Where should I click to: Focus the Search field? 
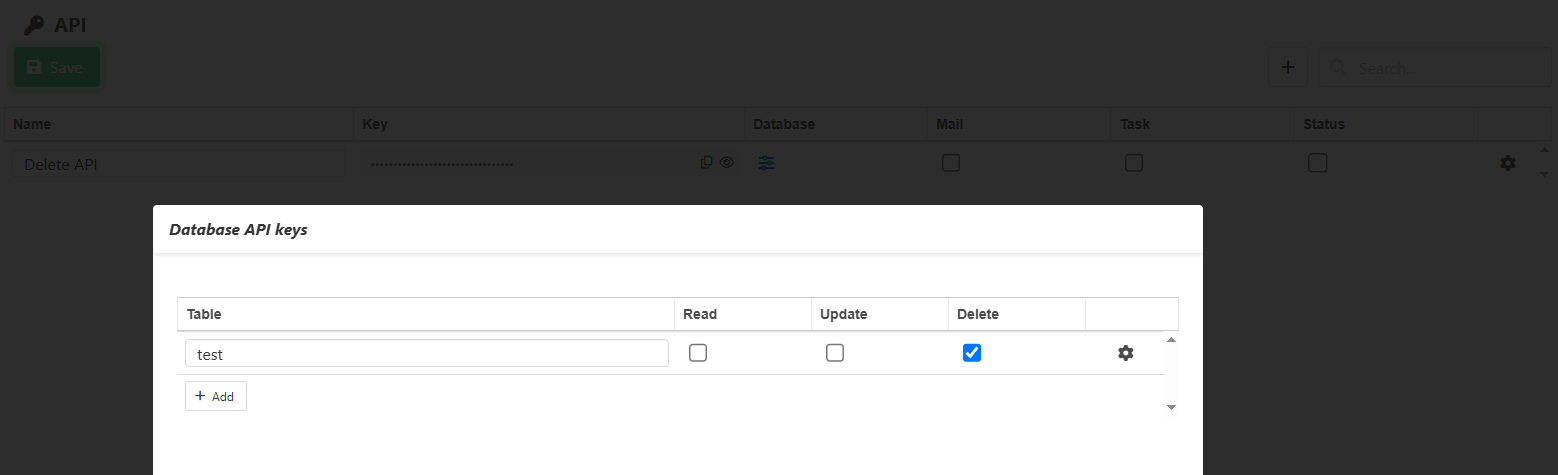tap(1434, 67)
